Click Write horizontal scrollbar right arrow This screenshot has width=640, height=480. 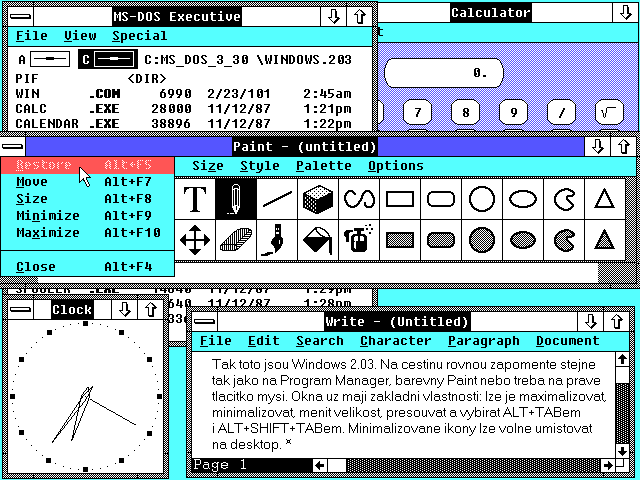click(x=607, y=465)
